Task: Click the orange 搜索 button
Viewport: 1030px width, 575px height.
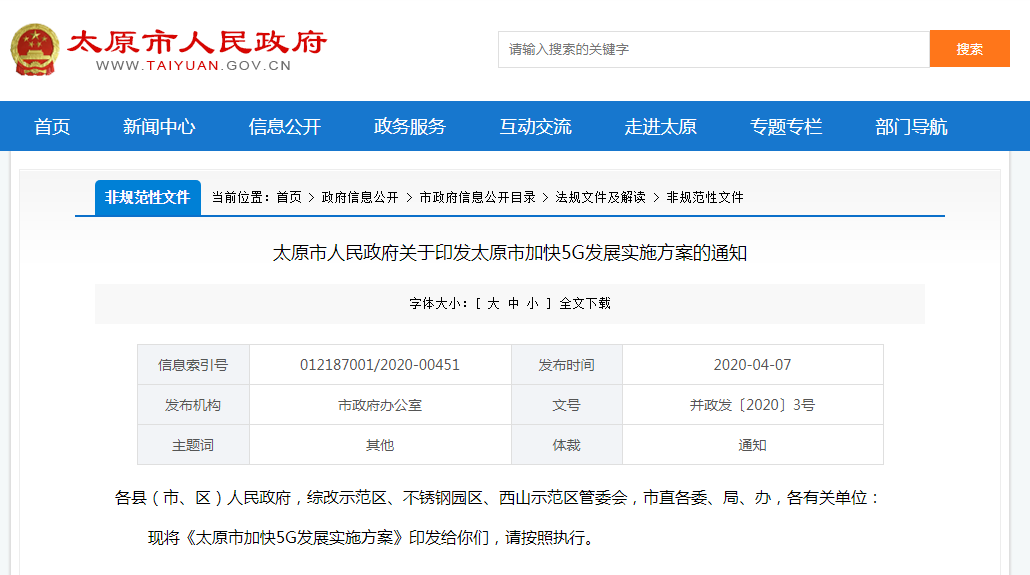Action: (x=970, y=49)
